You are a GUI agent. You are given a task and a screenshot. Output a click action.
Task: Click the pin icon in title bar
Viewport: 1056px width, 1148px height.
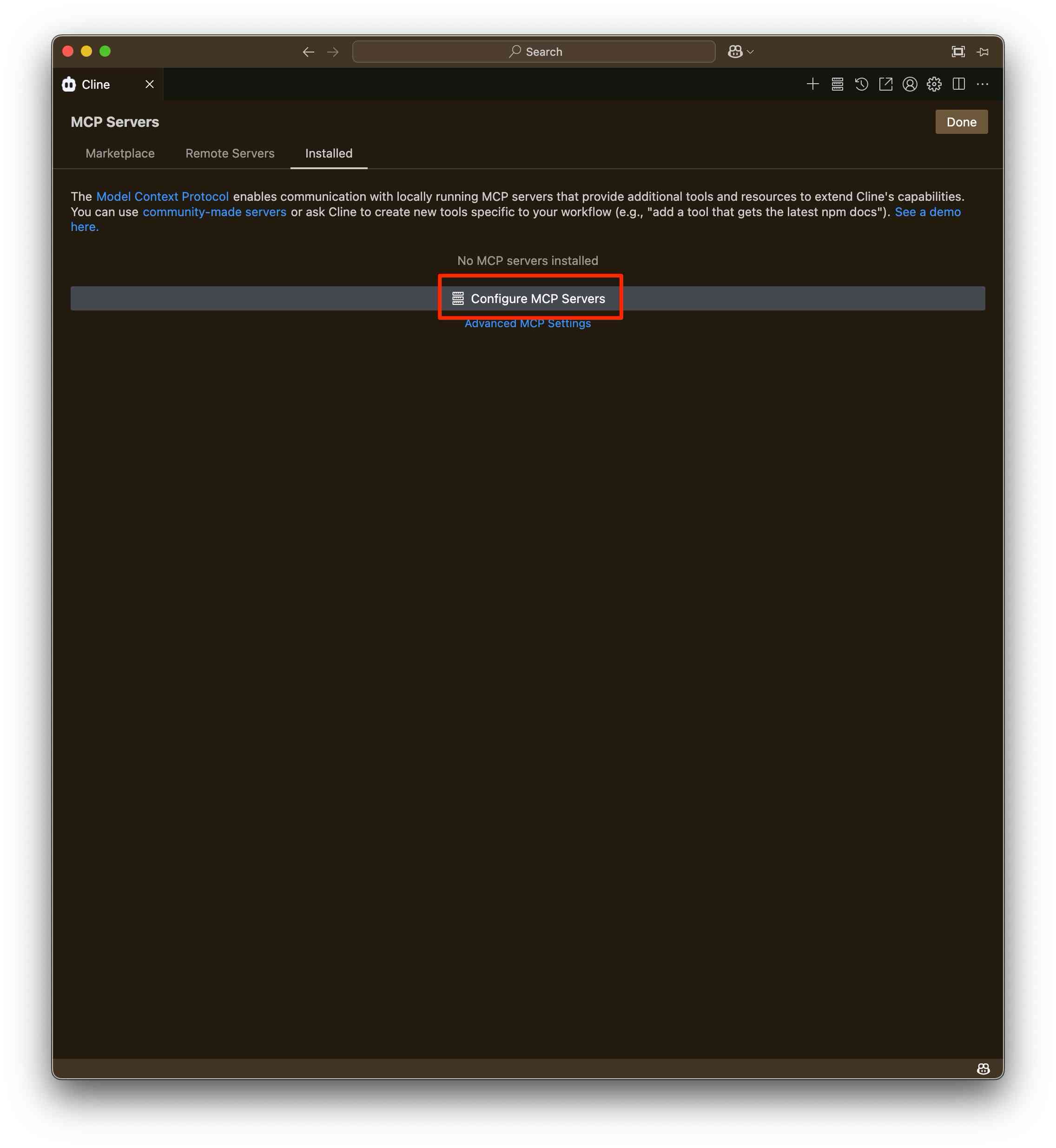click(x=983, y=52)
